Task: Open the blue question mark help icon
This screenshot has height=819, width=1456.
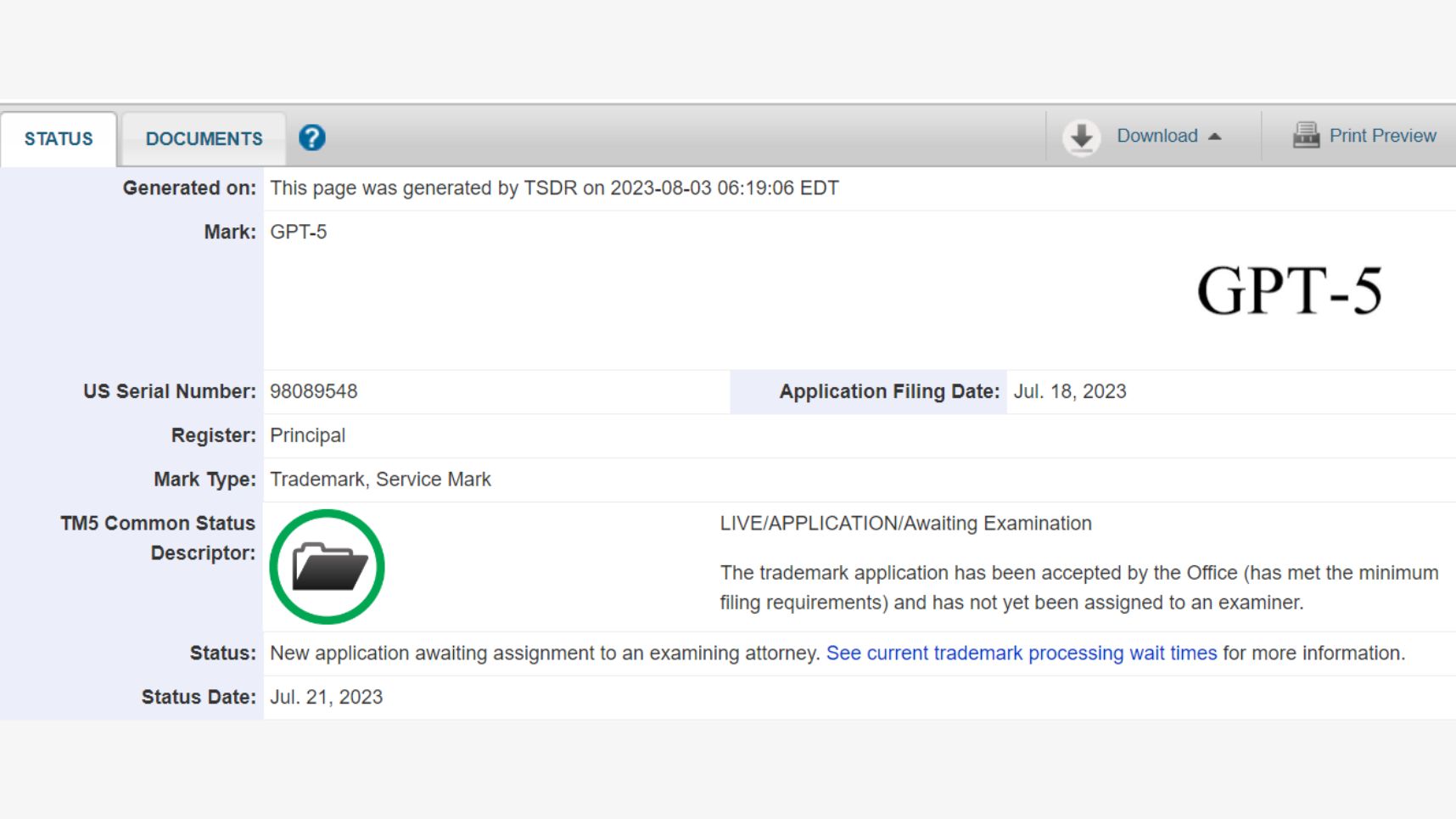Action: point(312,137)
